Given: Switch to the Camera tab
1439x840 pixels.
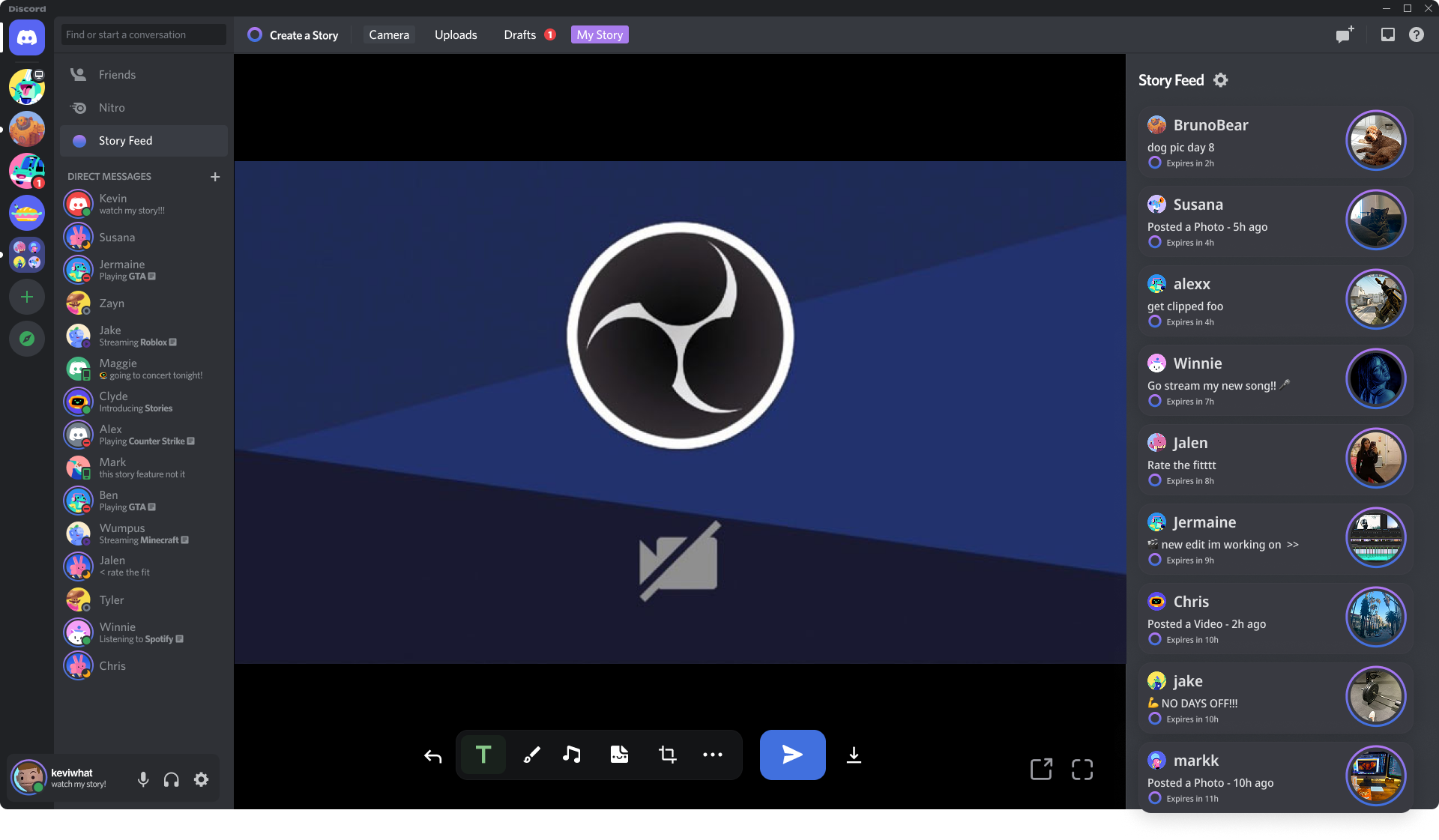Looking at the screenshot, I should (x=389, y=34).
